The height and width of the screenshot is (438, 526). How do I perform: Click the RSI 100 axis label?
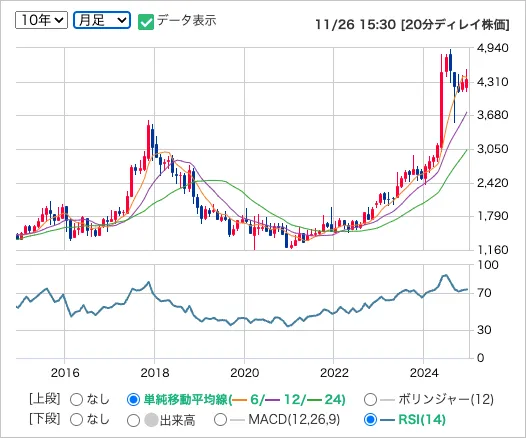(488, 265)
